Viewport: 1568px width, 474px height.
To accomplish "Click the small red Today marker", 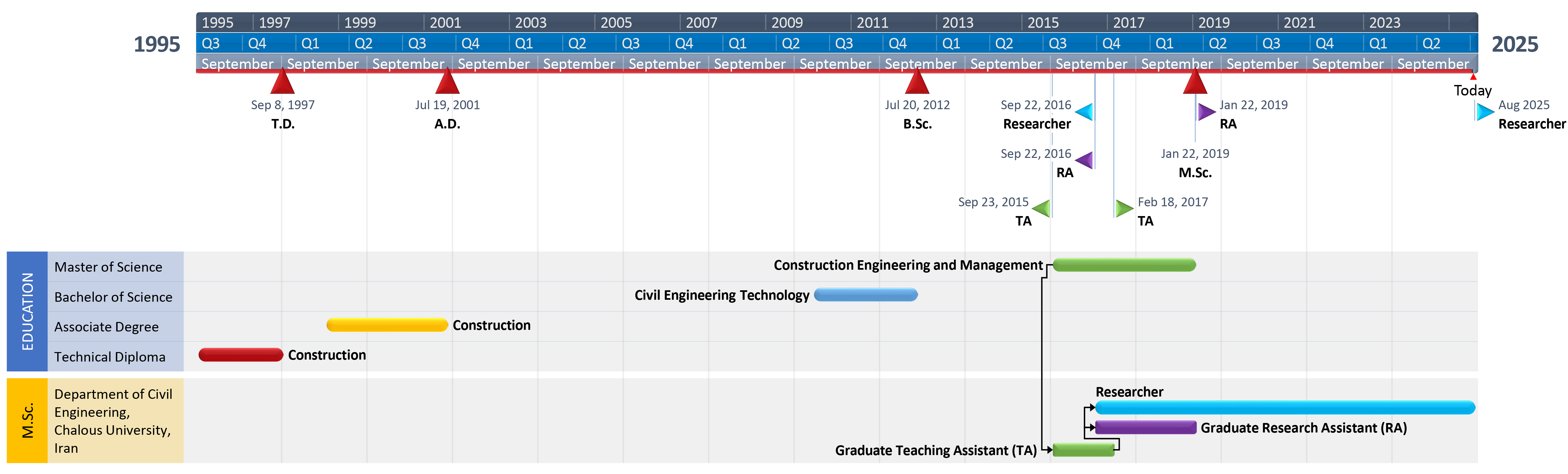I will tap(1473, 77).
